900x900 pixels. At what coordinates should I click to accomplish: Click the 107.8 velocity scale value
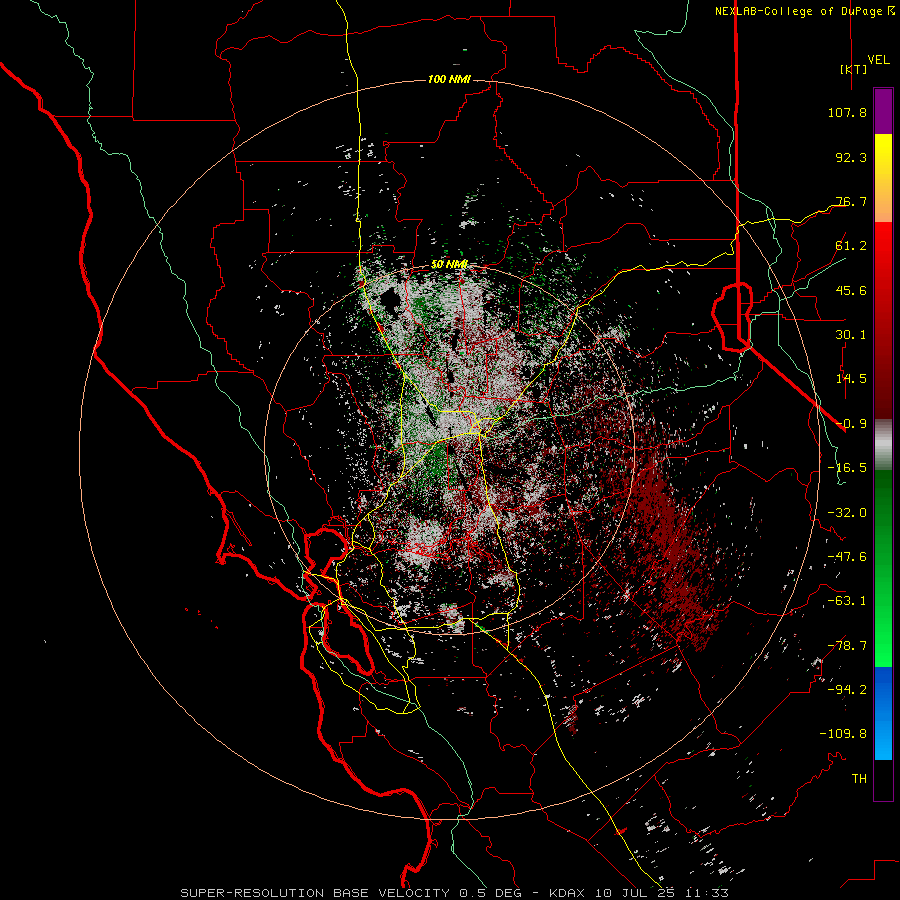tap(847, 112)
